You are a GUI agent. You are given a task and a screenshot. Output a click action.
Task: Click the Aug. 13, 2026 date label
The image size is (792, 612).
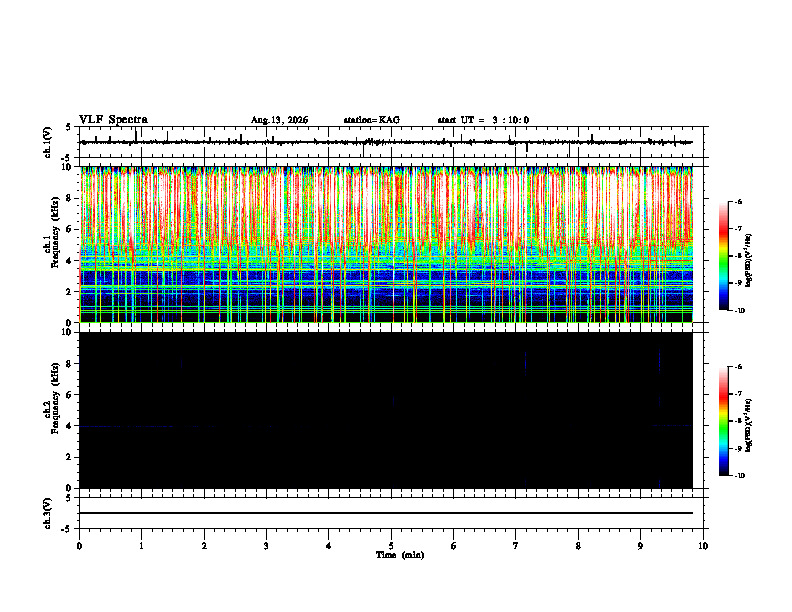tap(279, 120)
